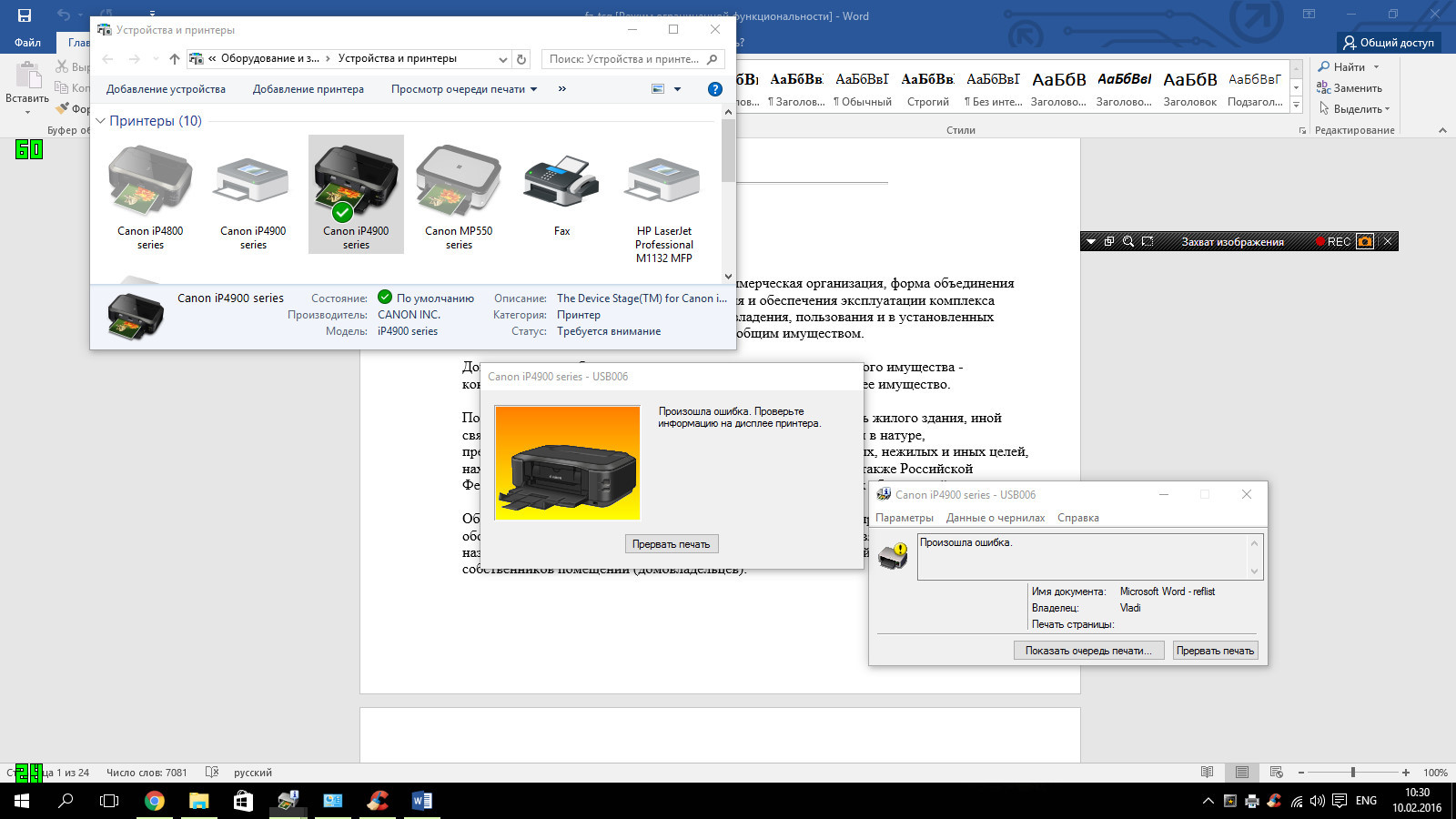Select the default Canon iP4900 printer with checkmark
This screenshot has height=819, width=1456.
click(x=356, y=195)
